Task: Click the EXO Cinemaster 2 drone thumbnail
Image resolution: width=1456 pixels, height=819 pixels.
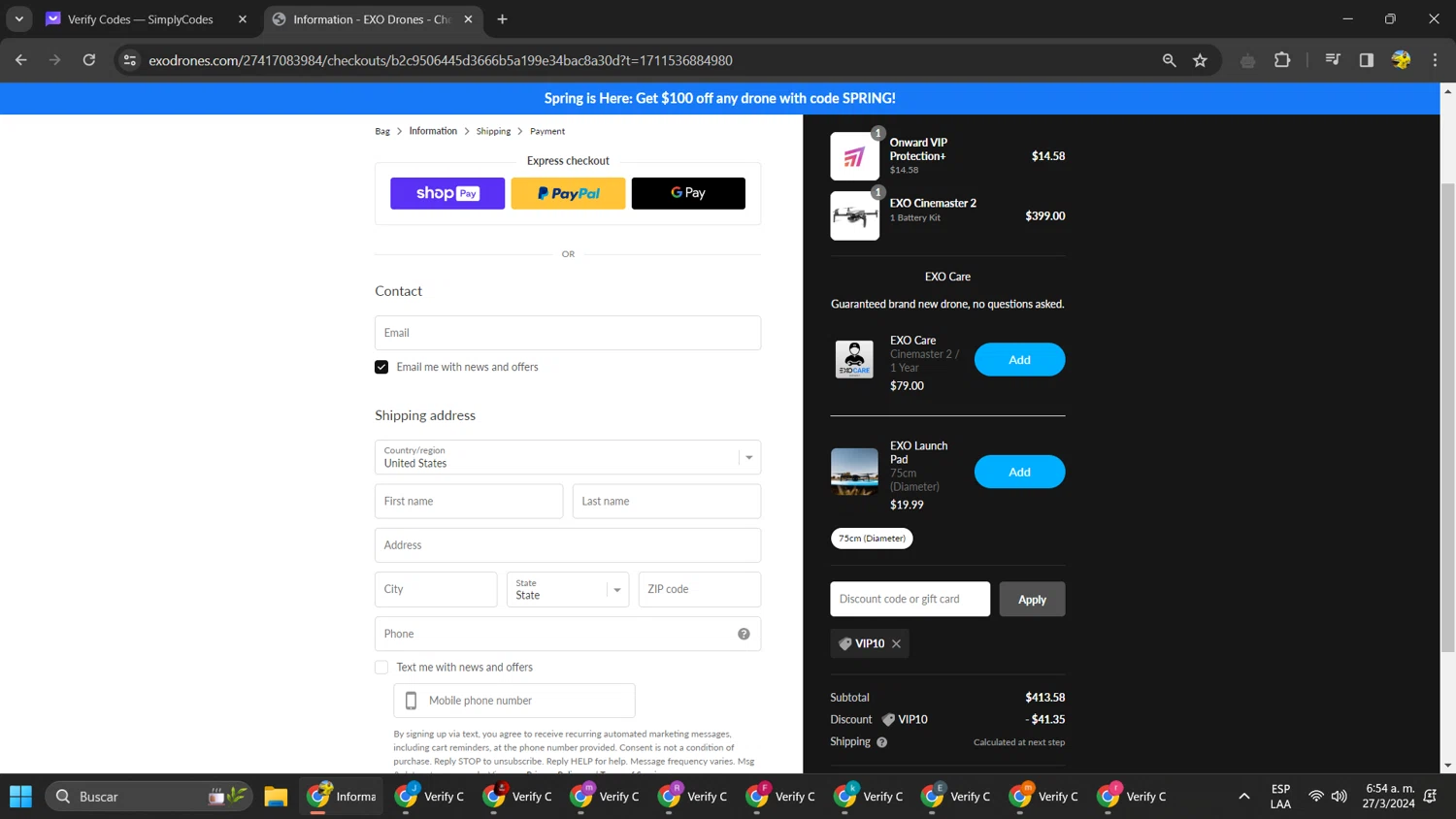Action: pyautogui.click(x=854, y=215)
